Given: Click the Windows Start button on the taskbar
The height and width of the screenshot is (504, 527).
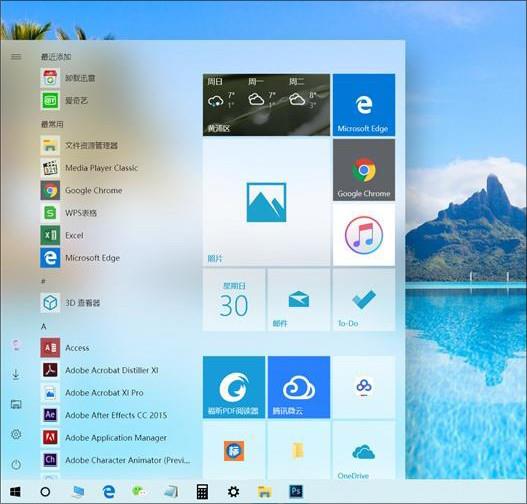Looking at the screenshot, I should (15, 492).
